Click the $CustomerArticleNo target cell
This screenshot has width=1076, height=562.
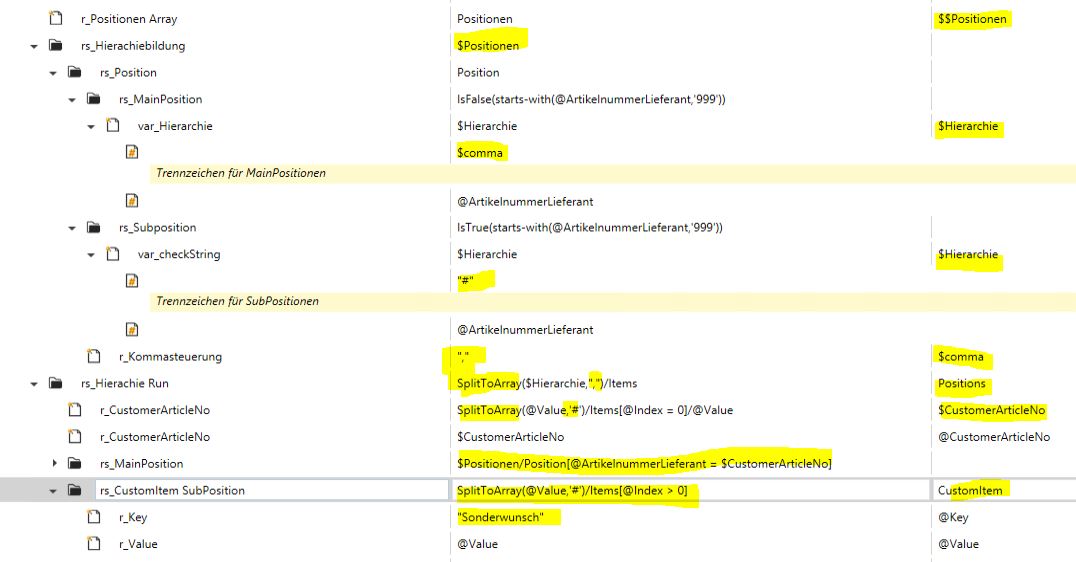(991, 410)
